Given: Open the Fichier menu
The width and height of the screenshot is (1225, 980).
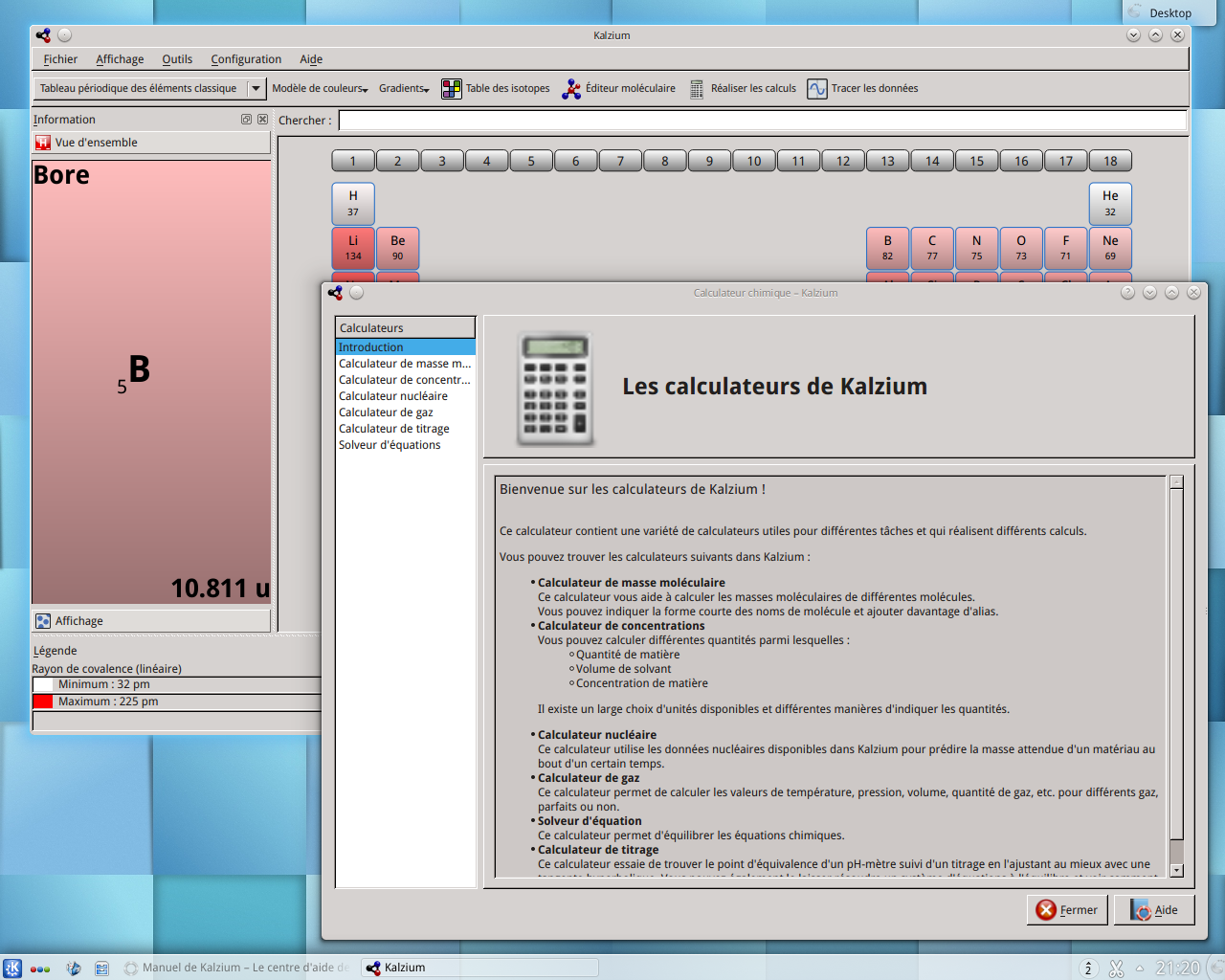Looking at the screenshot, I should (60, 59).
